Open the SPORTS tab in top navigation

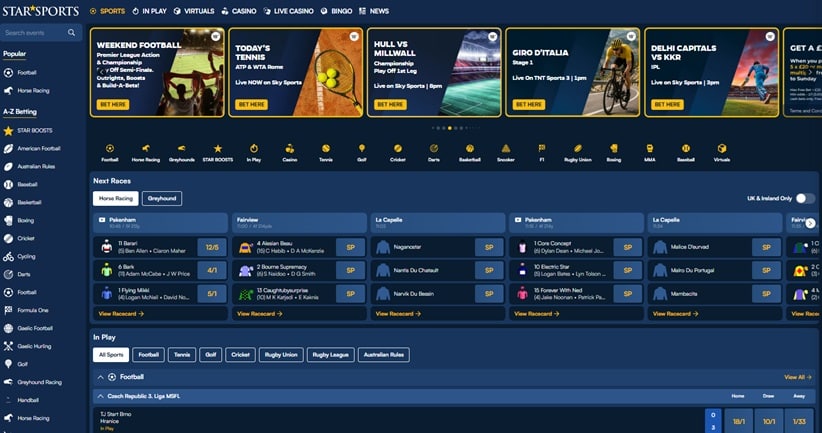[107, 11]
